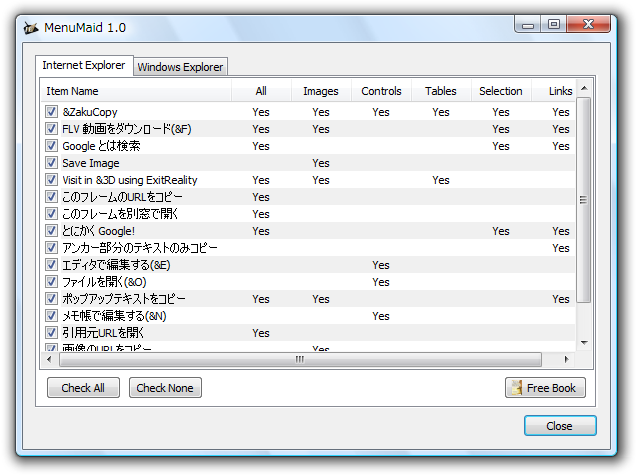Image resolution: width=636 pixels, height=475 pixels.
Task: Select the Visit in &3D using ExitReality row
Action: point(308,180)
